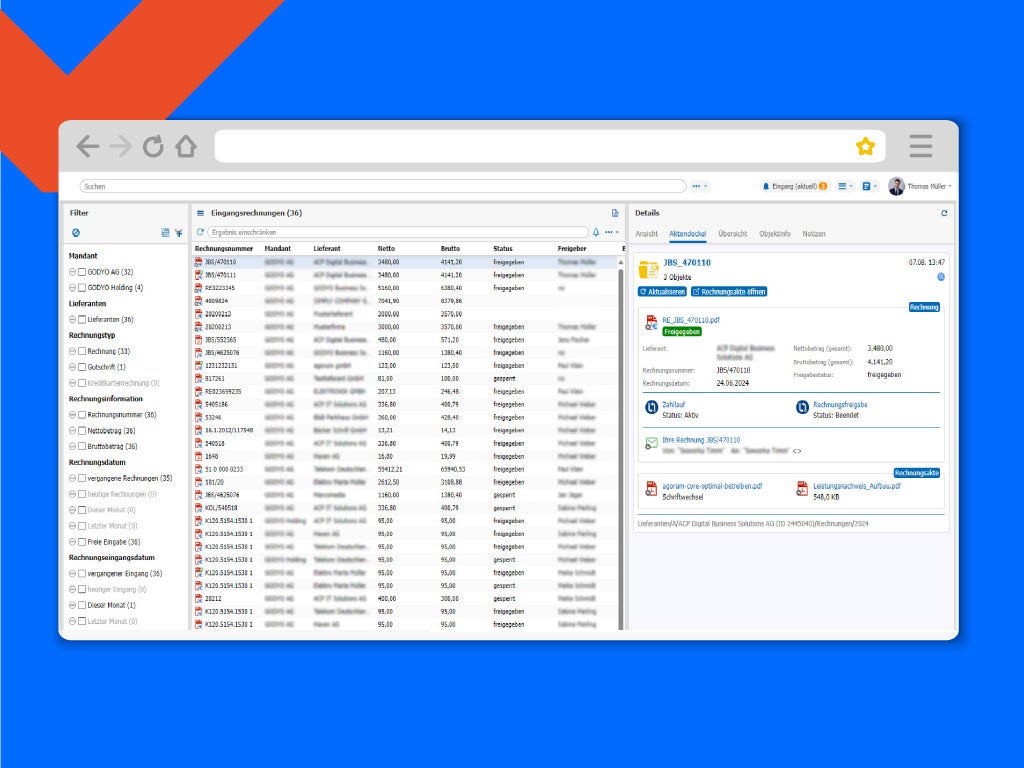Click the bell icon in the invoice list toolbar

click(596, 232)
